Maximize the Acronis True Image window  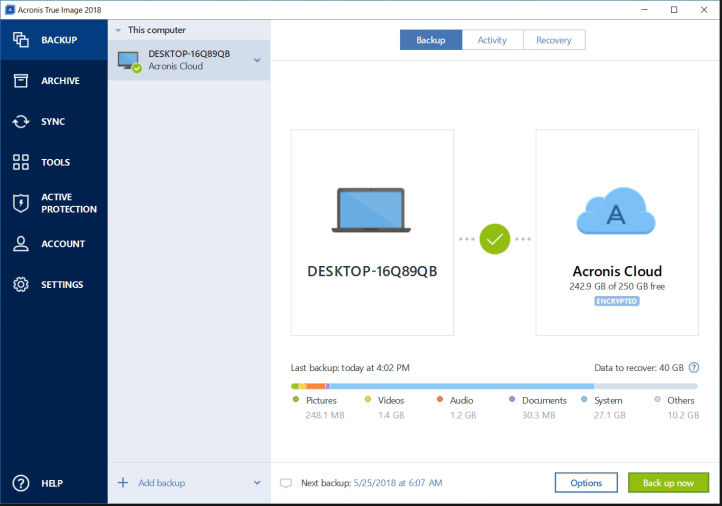click(x=674, y=10)
